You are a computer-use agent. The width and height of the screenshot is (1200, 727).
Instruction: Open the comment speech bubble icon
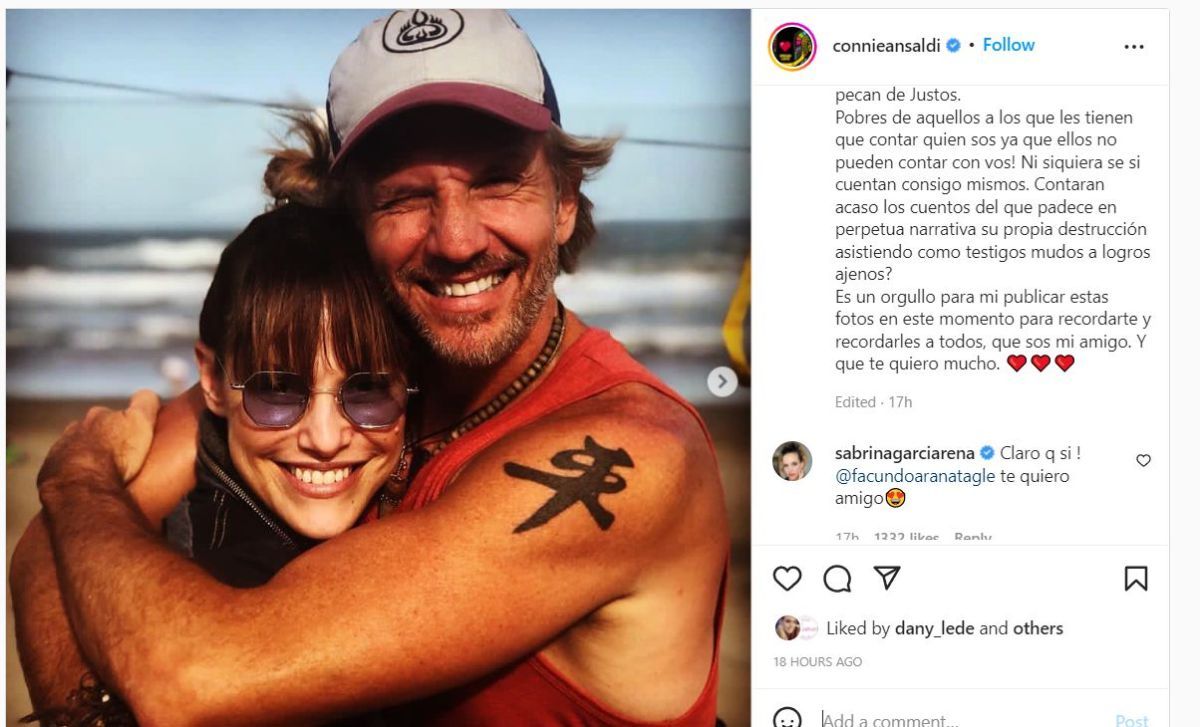pyautogui.click(x=837, y=578)
